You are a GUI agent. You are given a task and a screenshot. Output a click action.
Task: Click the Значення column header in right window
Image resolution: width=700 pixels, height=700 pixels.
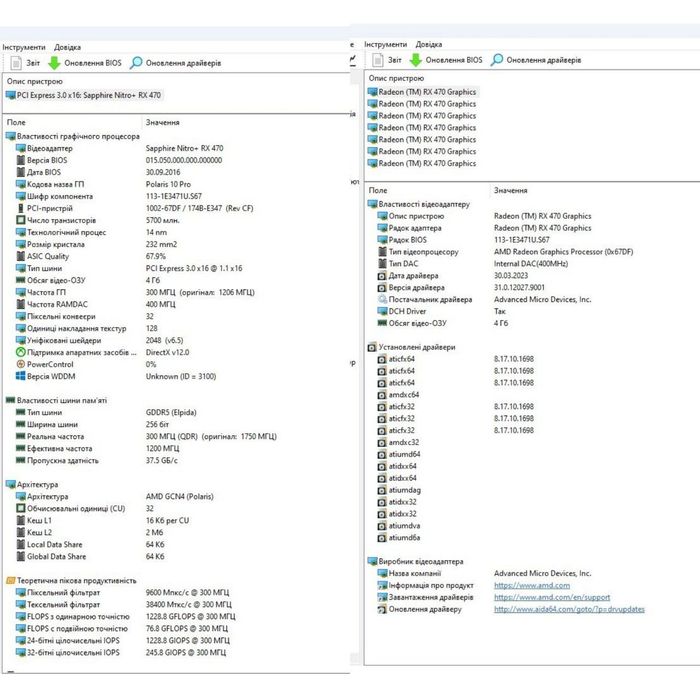pos(510,191)
